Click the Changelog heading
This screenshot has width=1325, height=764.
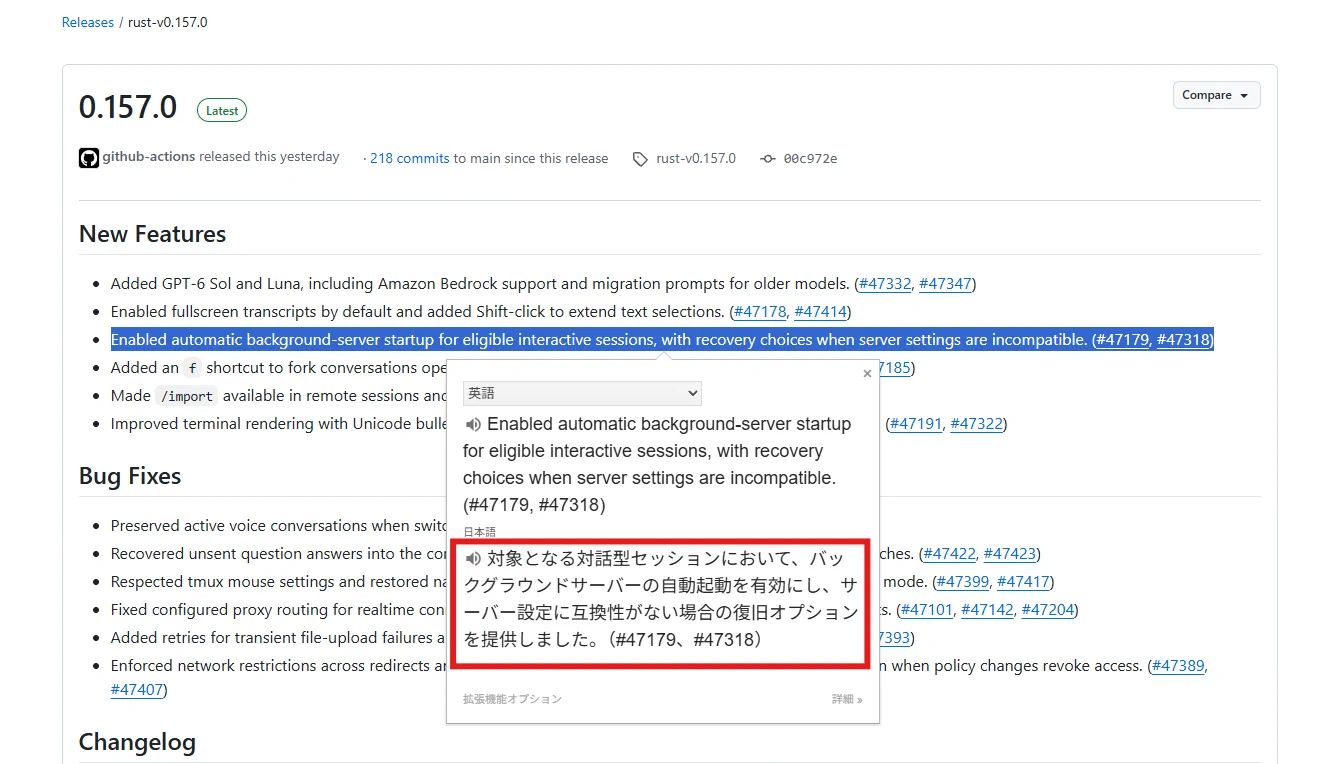pyautogui.click(x=137, y=742)
